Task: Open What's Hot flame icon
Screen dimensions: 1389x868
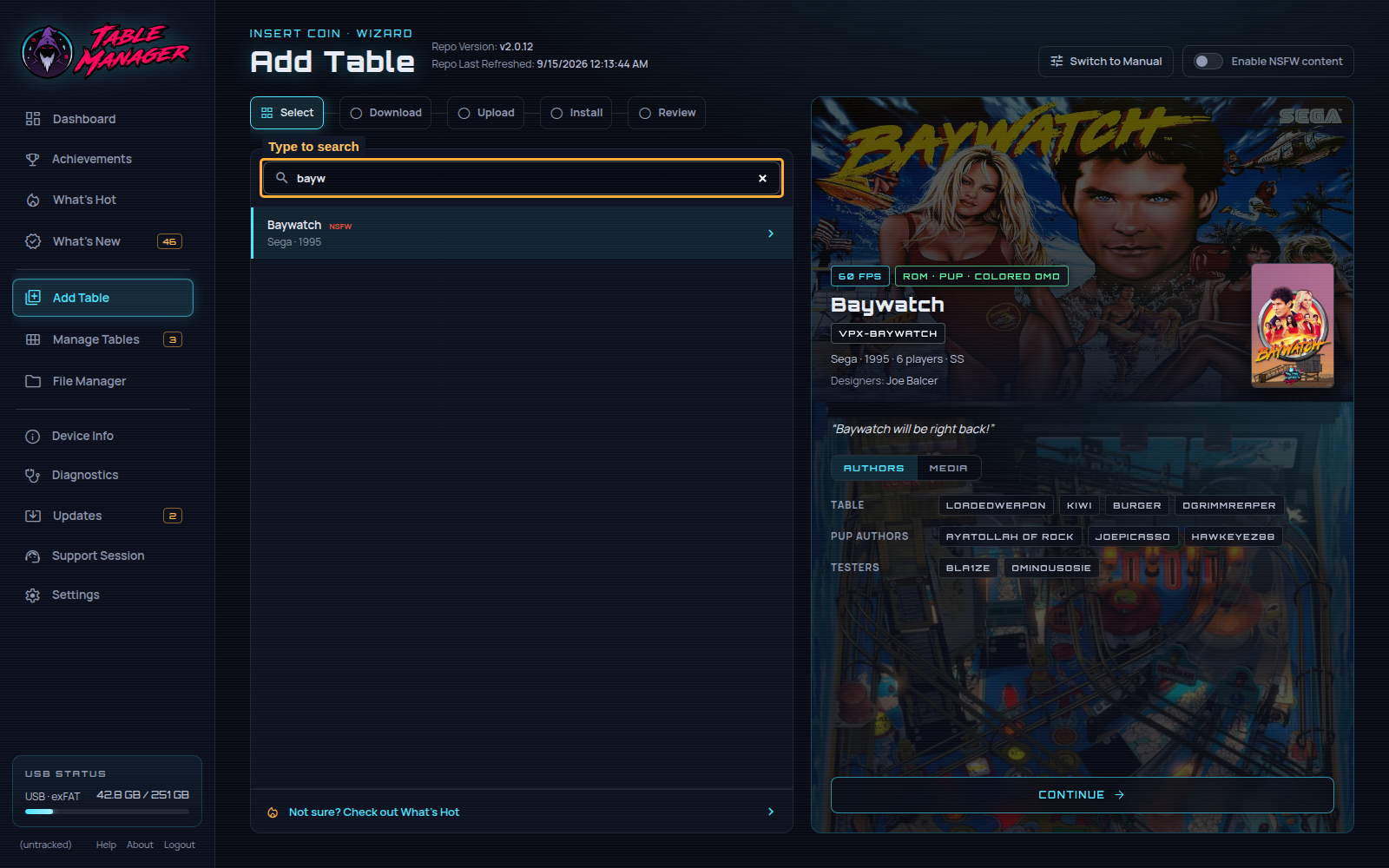Action: [x=33, y=200]
